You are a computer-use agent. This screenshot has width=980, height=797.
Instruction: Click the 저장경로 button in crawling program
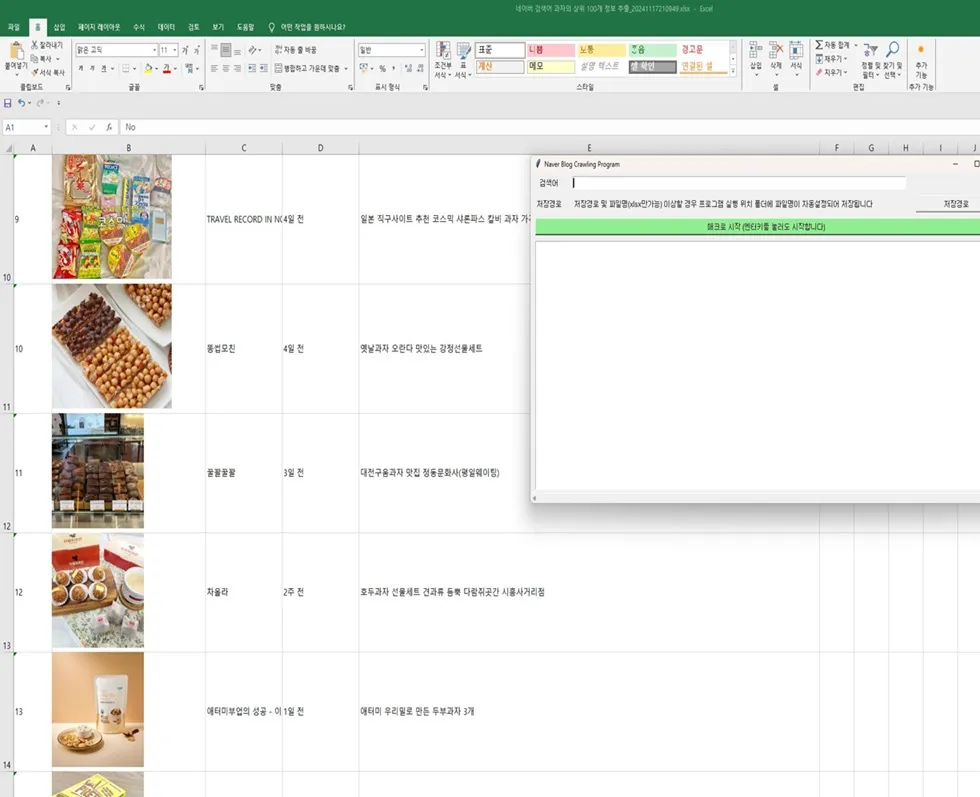pyautogui.click(x=955, y=204)
